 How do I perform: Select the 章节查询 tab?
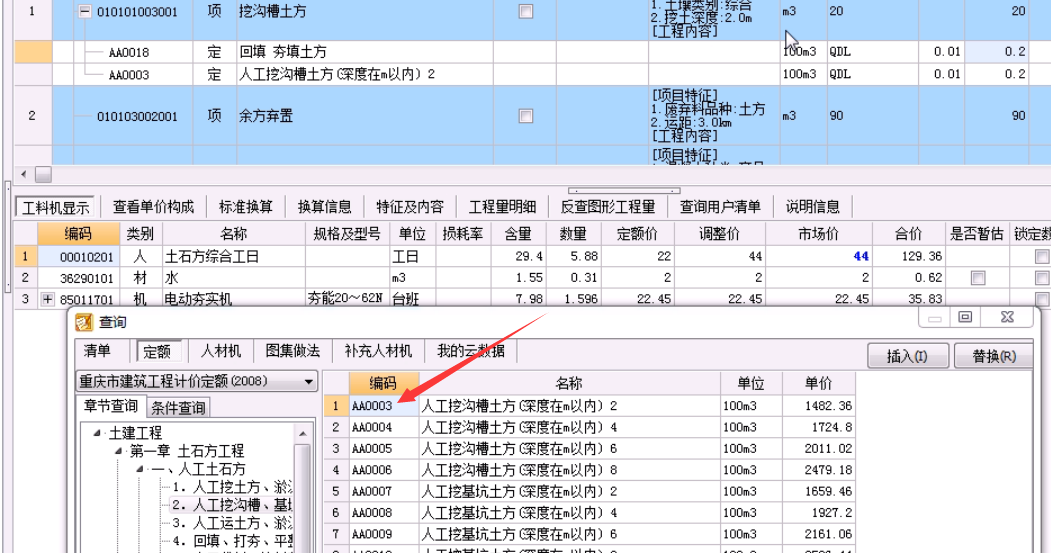coord(110,406)
